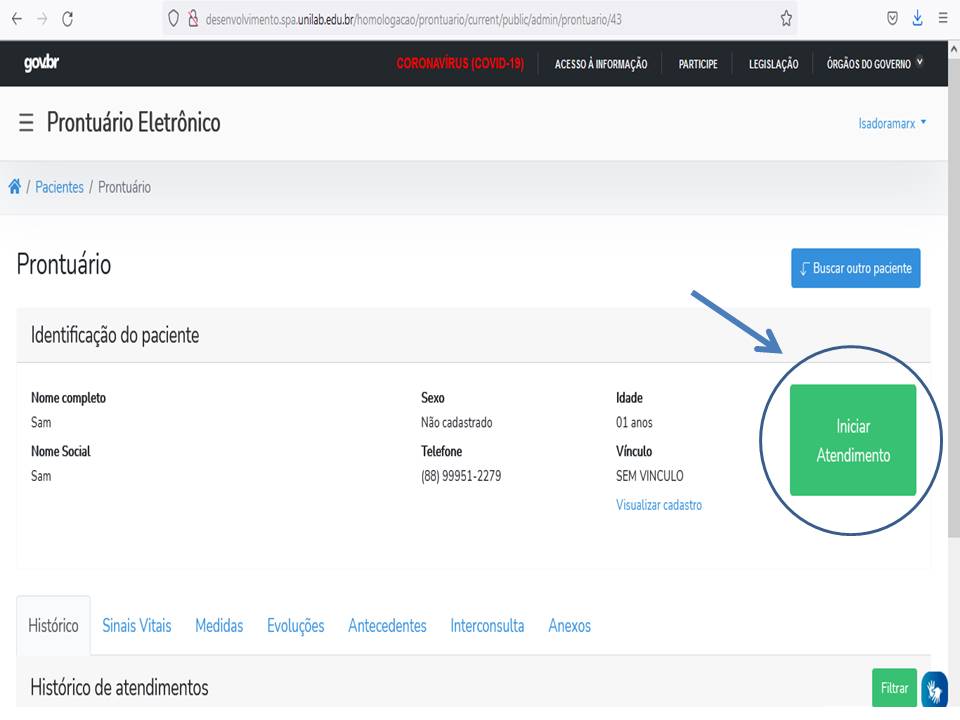Click the home icon in breadcrumb
Viewport: 960px width, 720px height.
click(15, 187)
